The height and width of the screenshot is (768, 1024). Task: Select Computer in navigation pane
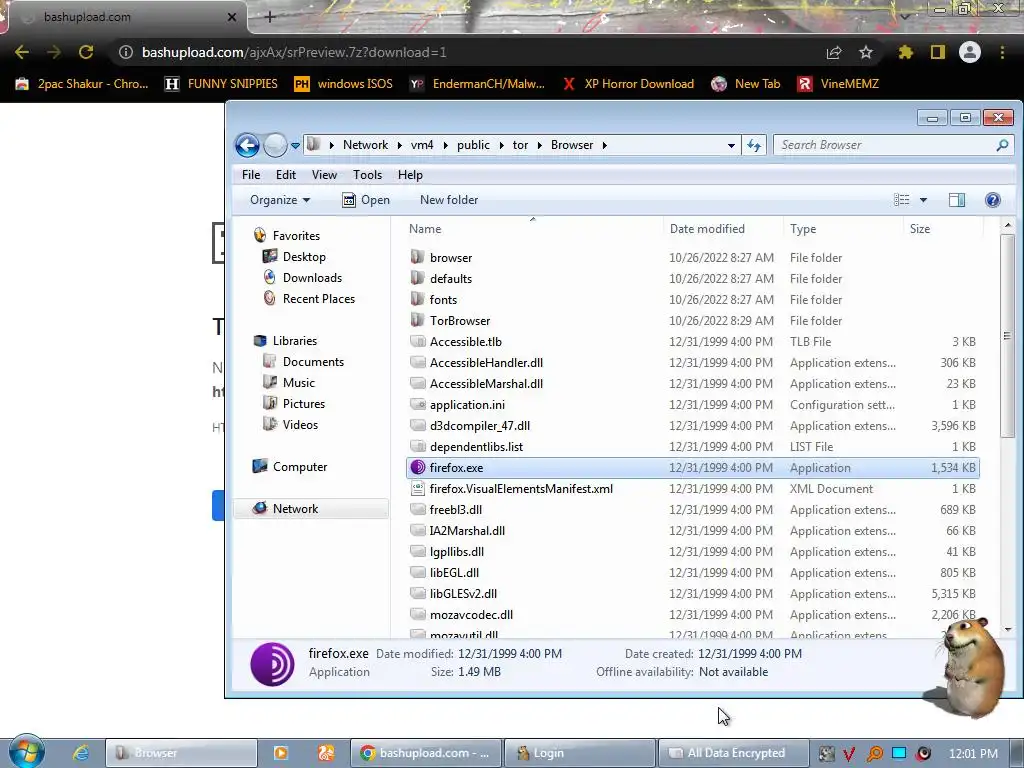click(x=300, y=467)
